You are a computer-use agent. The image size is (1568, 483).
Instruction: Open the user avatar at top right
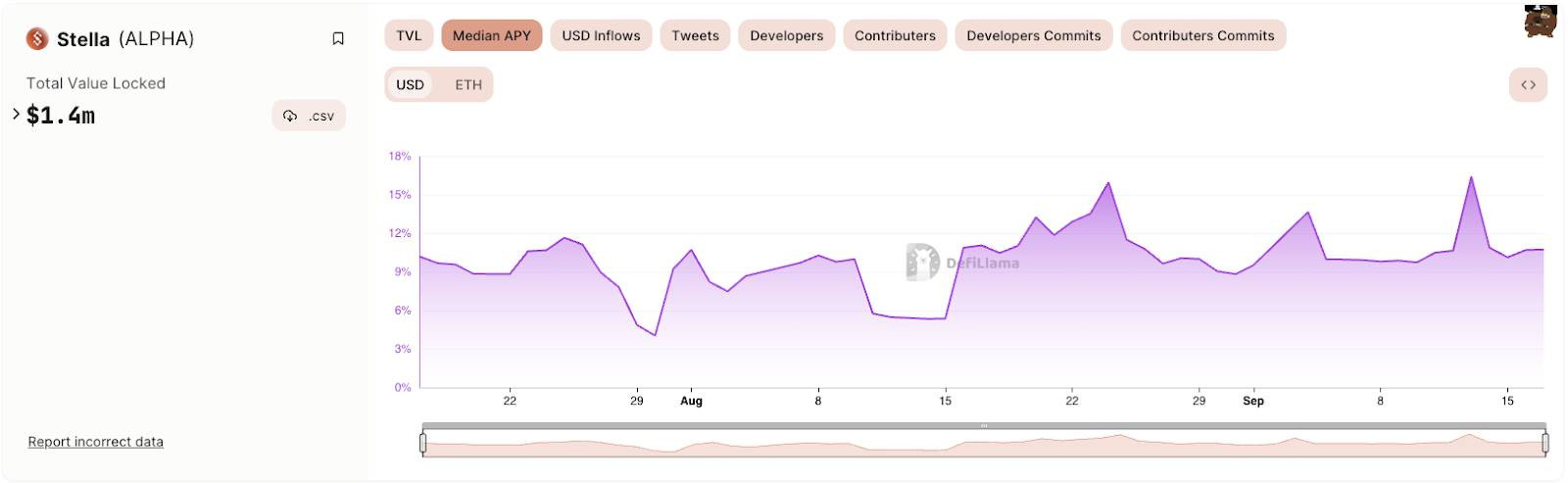pos(1541,21)
